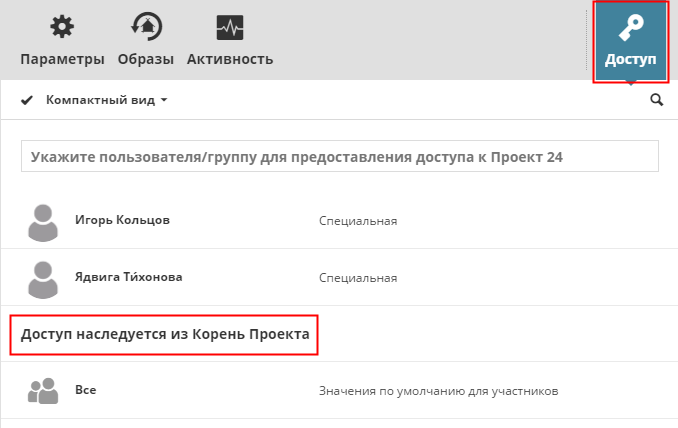Click the Образы label
This screenshot has height=428, width=678.
point(146,59)
